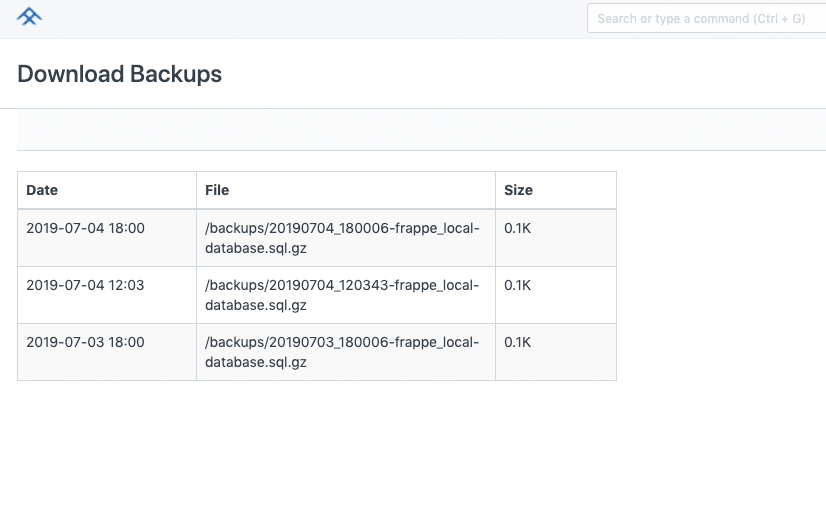Focus the search or type a command field
Image resolution: width=826 pixels, height=516 pixels.
705,19
